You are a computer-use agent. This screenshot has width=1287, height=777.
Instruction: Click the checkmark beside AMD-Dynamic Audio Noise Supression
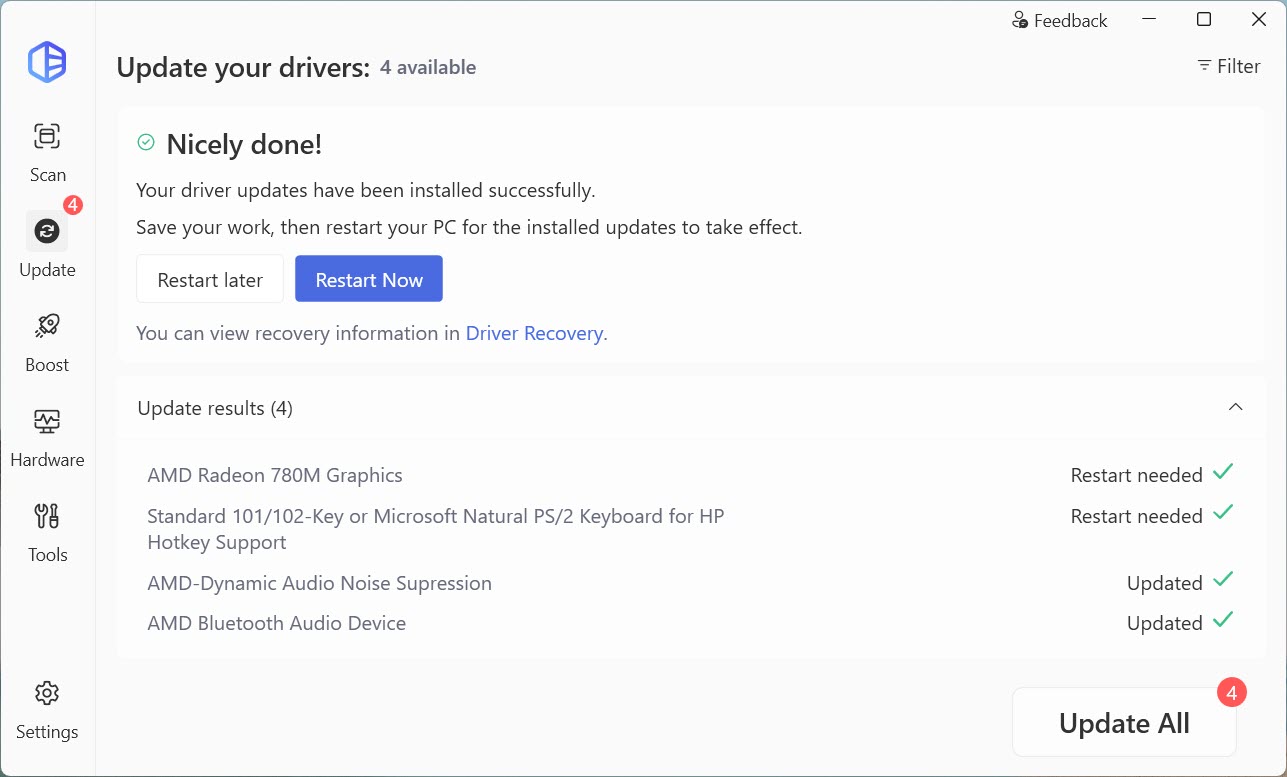(1223, 580)
